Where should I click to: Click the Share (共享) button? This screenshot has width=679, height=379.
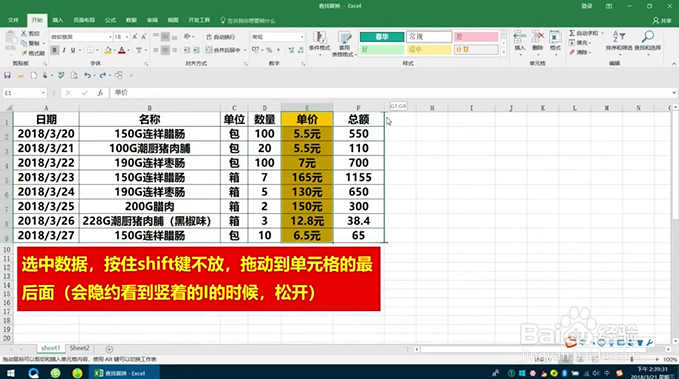(662, 20)
